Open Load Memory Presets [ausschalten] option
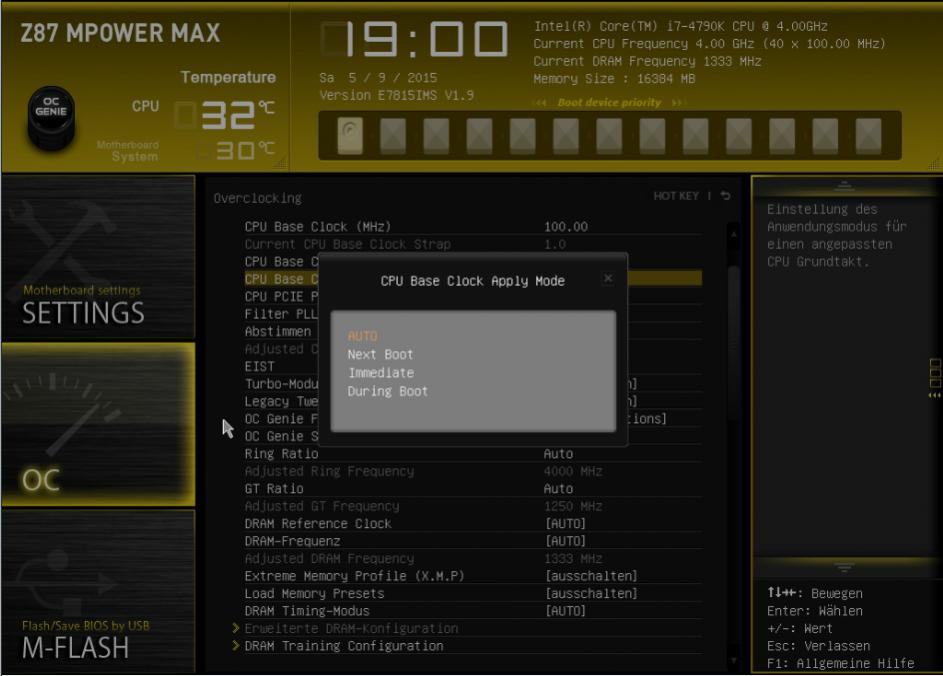The width and height of the screenshot is (943, 676). click(591, 594)
